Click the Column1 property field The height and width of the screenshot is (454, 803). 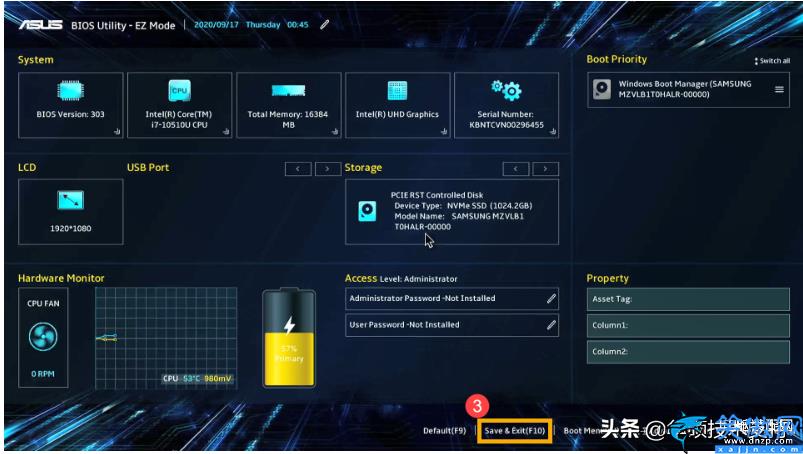point(688,326)
